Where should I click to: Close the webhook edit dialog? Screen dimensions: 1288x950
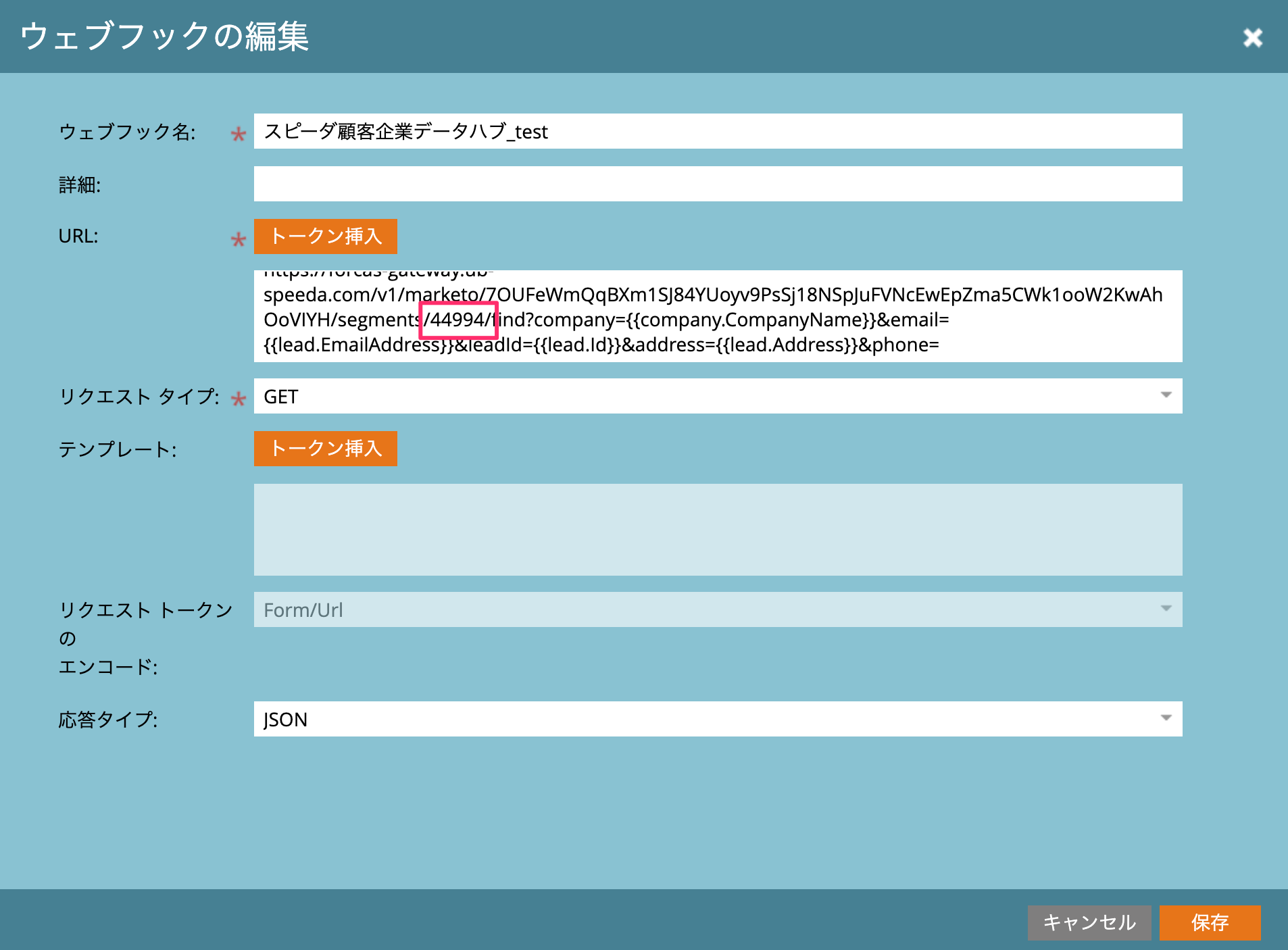pos(1254,38)
